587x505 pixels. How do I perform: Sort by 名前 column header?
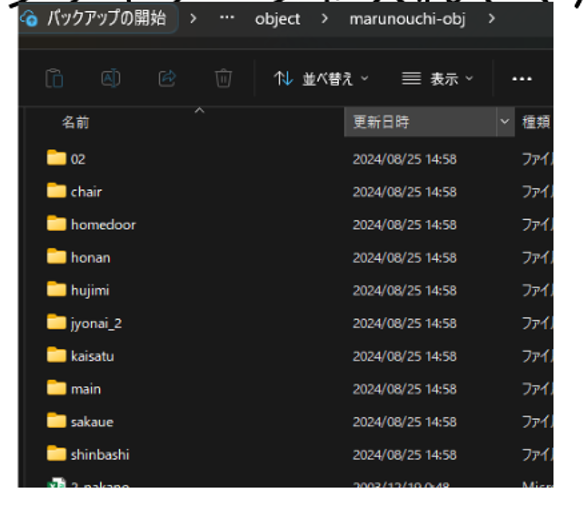pyautogui.click(x=76, y=122)
